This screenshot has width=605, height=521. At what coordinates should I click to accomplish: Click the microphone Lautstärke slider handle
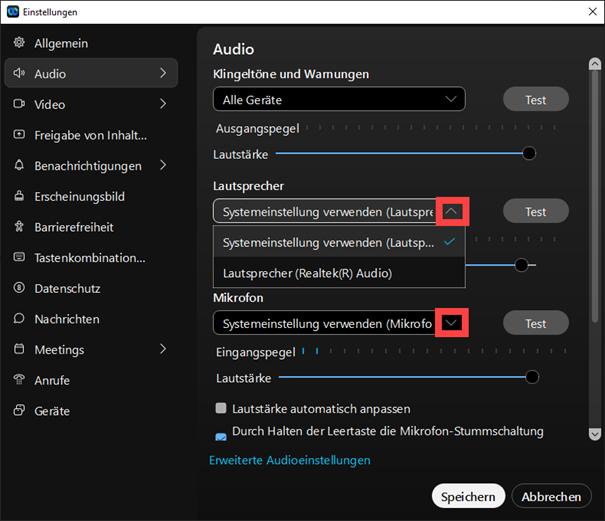click(x=532, y=377)
